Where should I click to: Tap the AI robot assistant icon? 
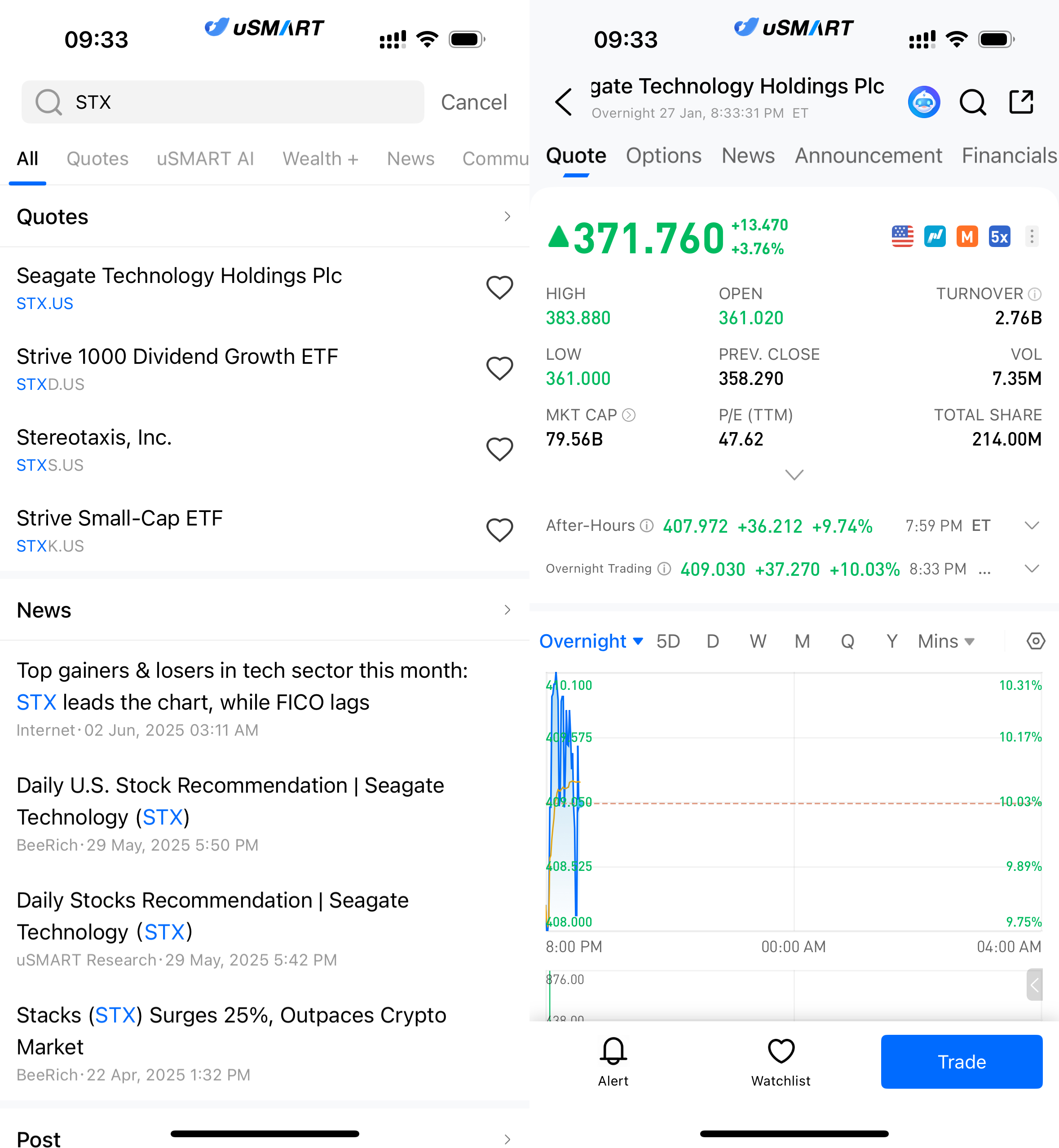923,102
